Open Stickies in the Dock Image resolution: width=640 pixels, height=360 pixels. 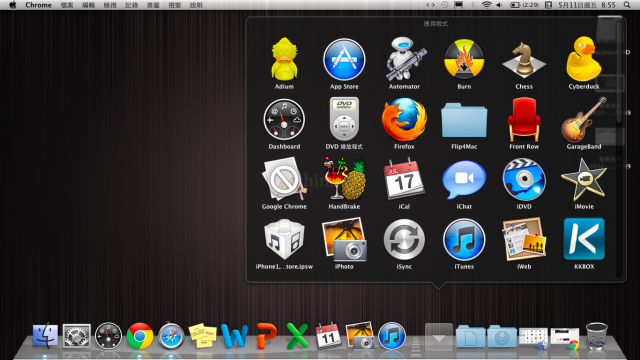pos(202,336)
